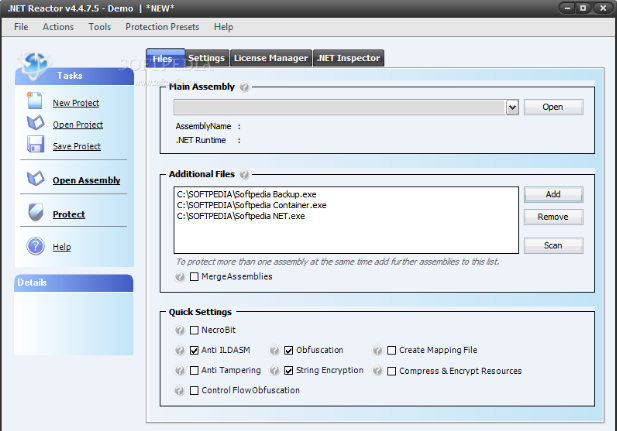Click the Remove button
This screenshot has height=431, width=617.
553,217
